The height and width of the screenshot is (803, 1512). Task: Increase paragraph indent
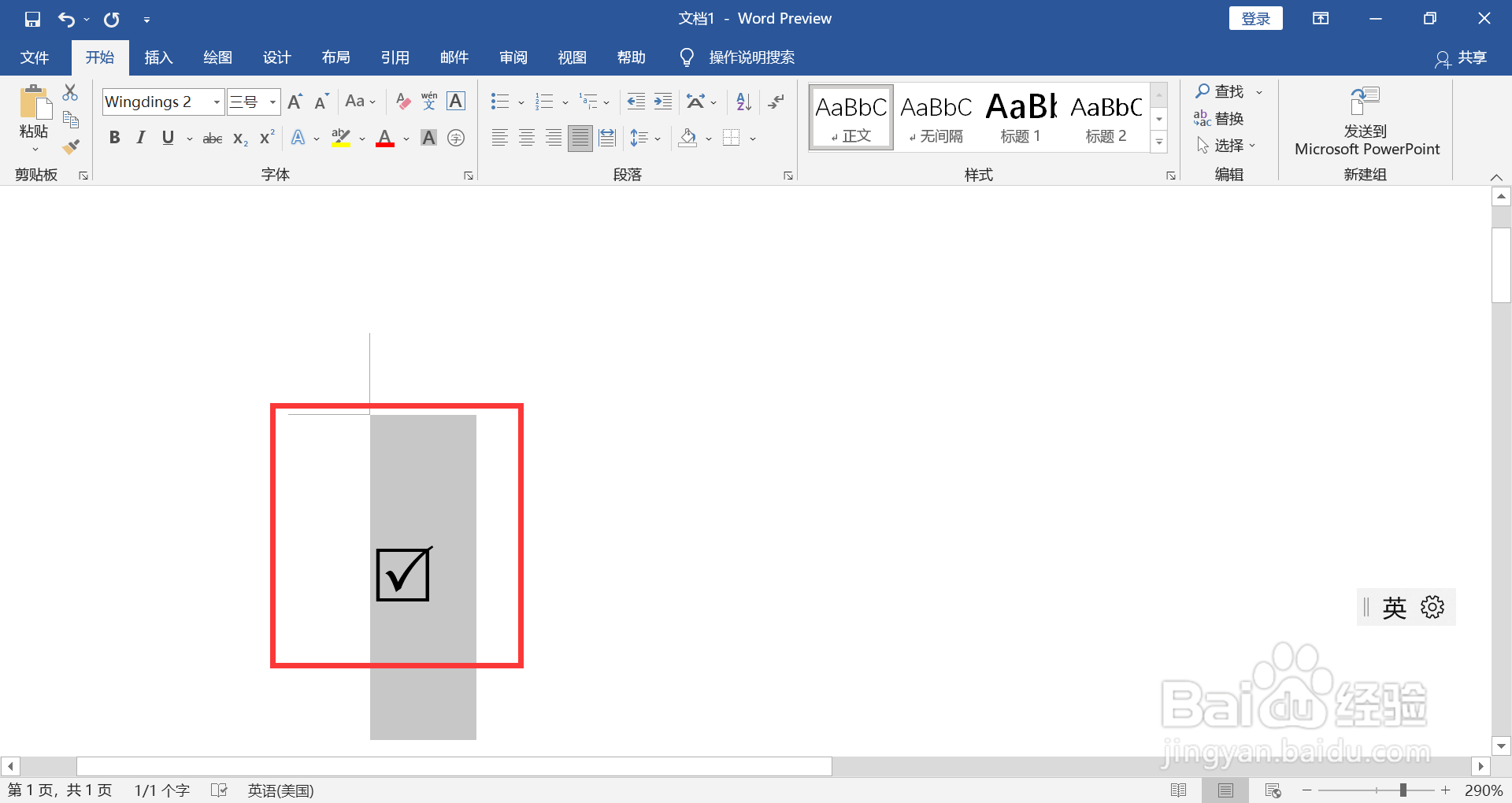tap(663, 102)
